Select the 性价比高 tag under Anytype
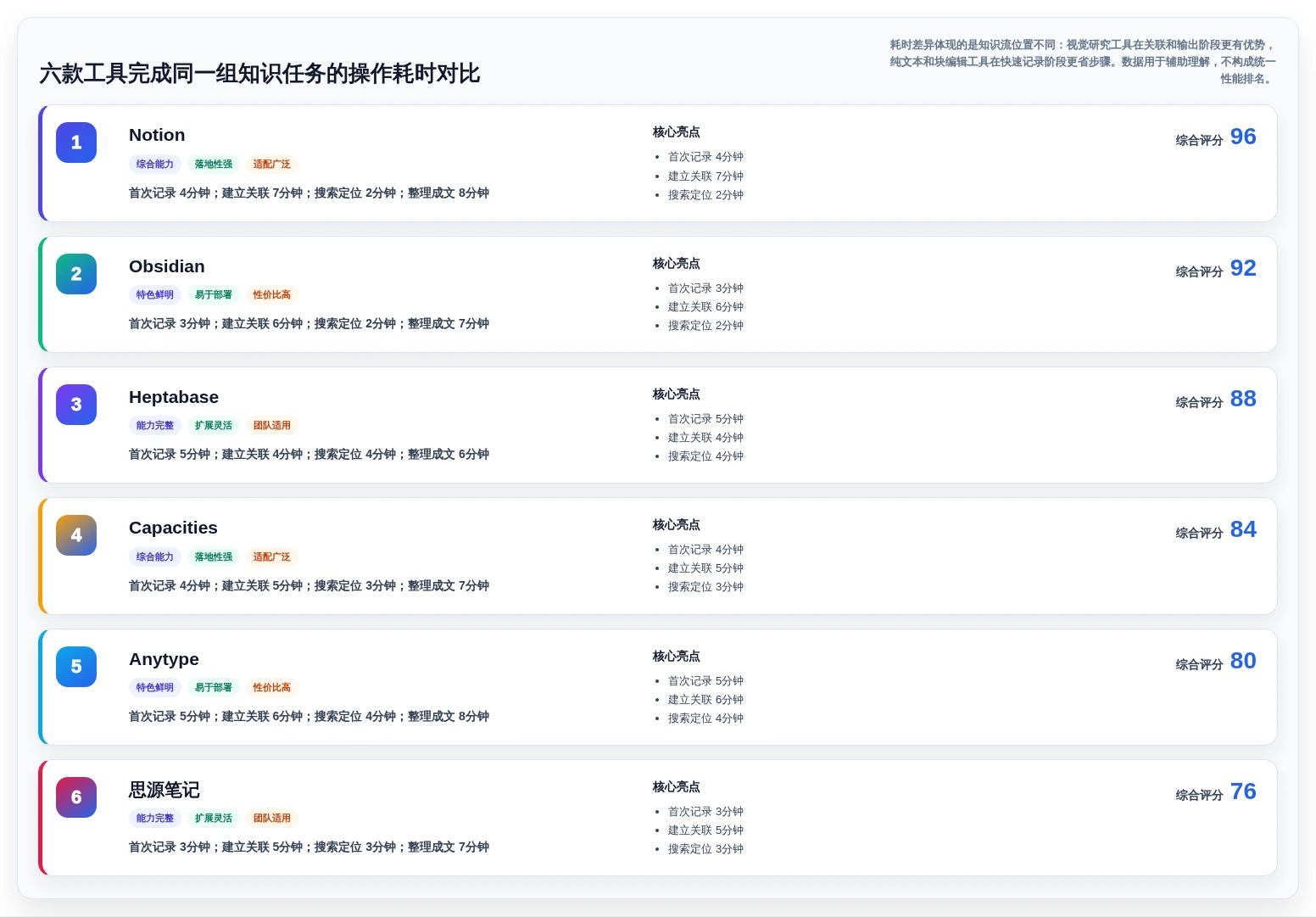This screenshot has height=917, width=1316. [x=272, y=688]
